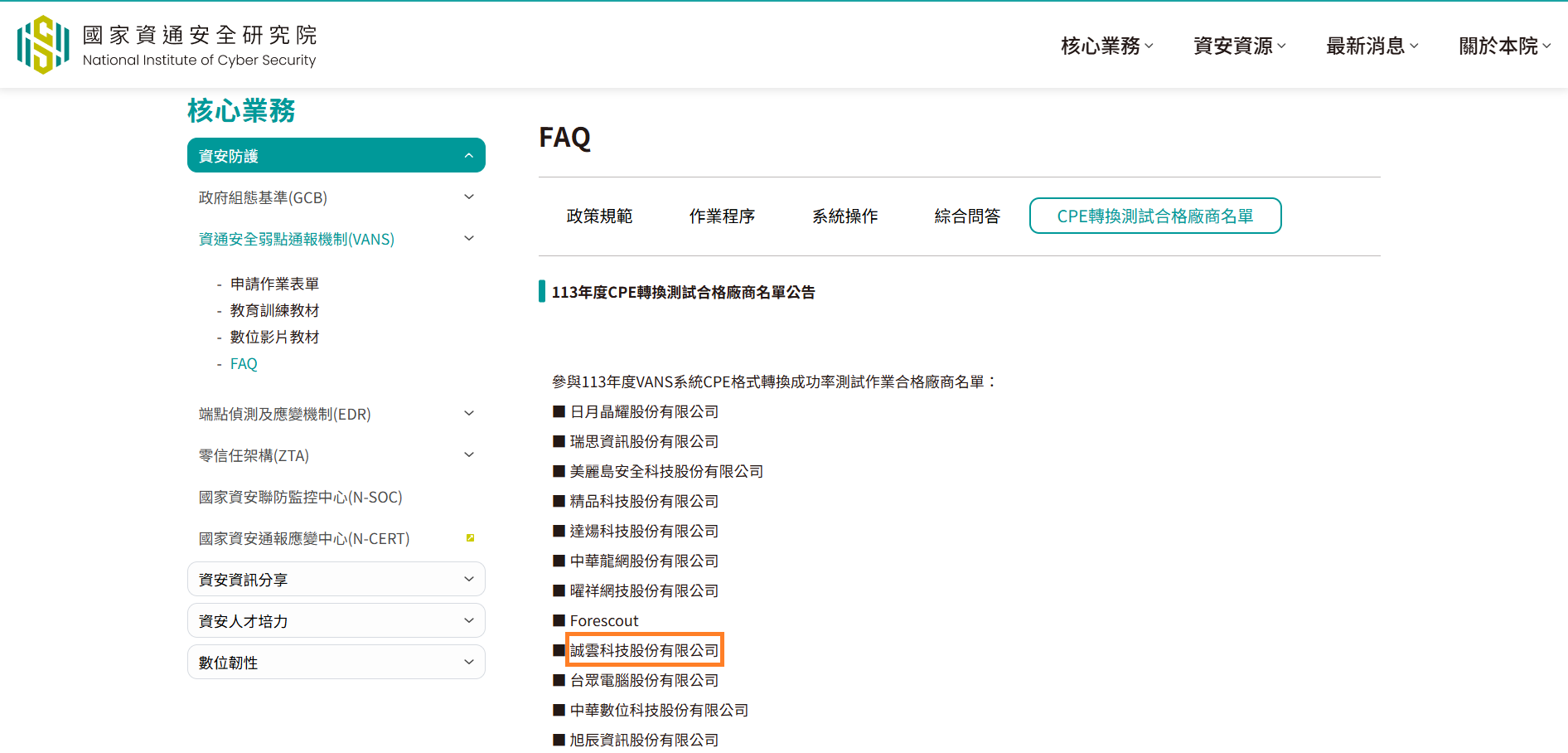Click 達煬科技股份有限公司 in the list
This screenshot has height=753, width=1568.
[644, 531]
